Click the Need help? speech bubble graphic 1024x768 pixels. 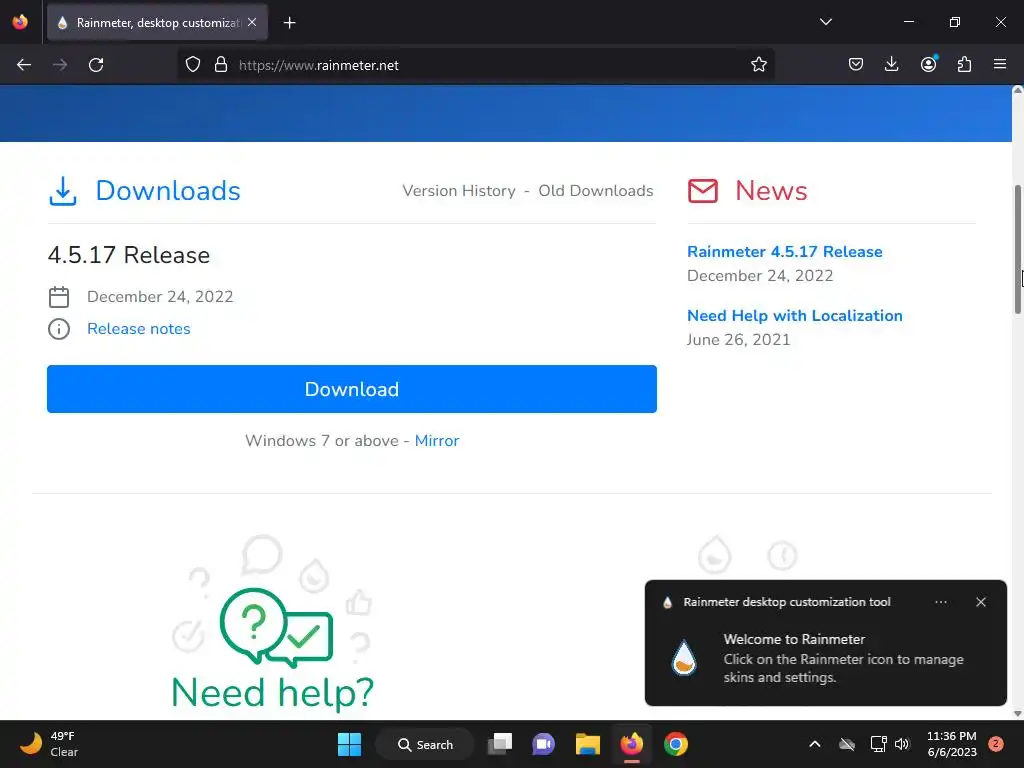click(276, 627)
